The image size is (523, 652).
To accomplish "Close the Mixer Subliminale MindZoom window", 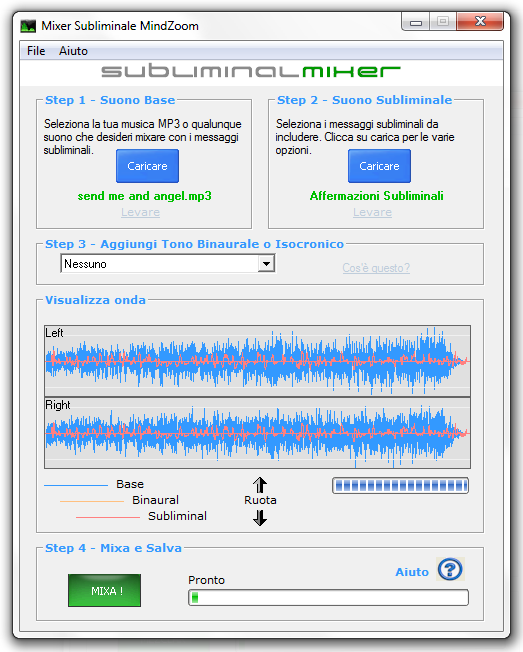I will (480, 21).
